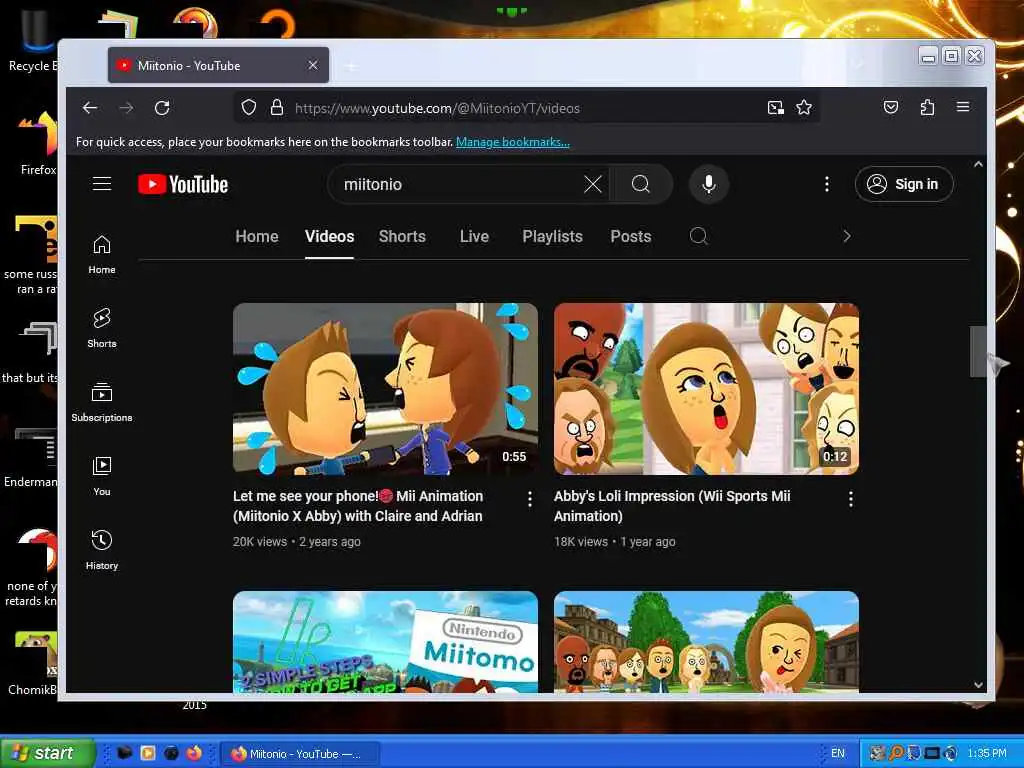Select the Videos channel tab
Image resolution: width=1024 pixels, height=768 pixels.
coord(329,236)
